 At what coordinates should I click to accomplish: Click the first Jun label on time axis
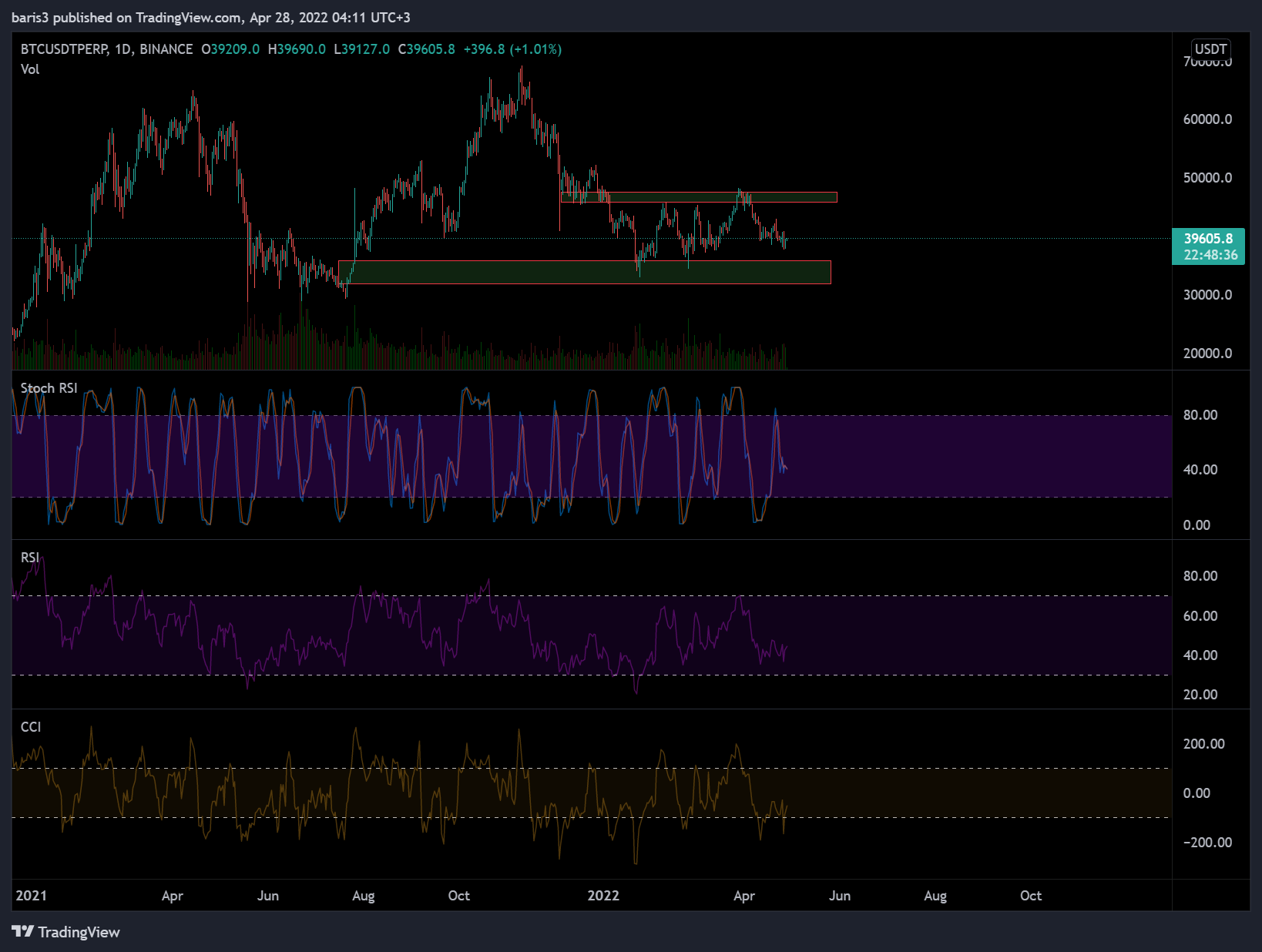pos(268,896)
